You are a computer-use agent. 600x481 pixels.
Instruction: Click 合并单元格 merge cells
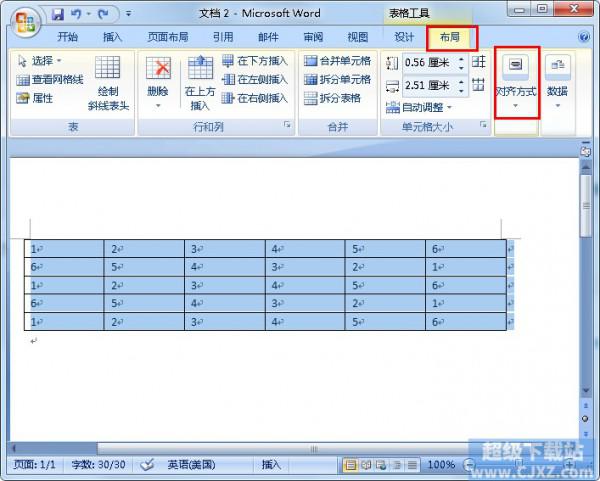[338, 60]
